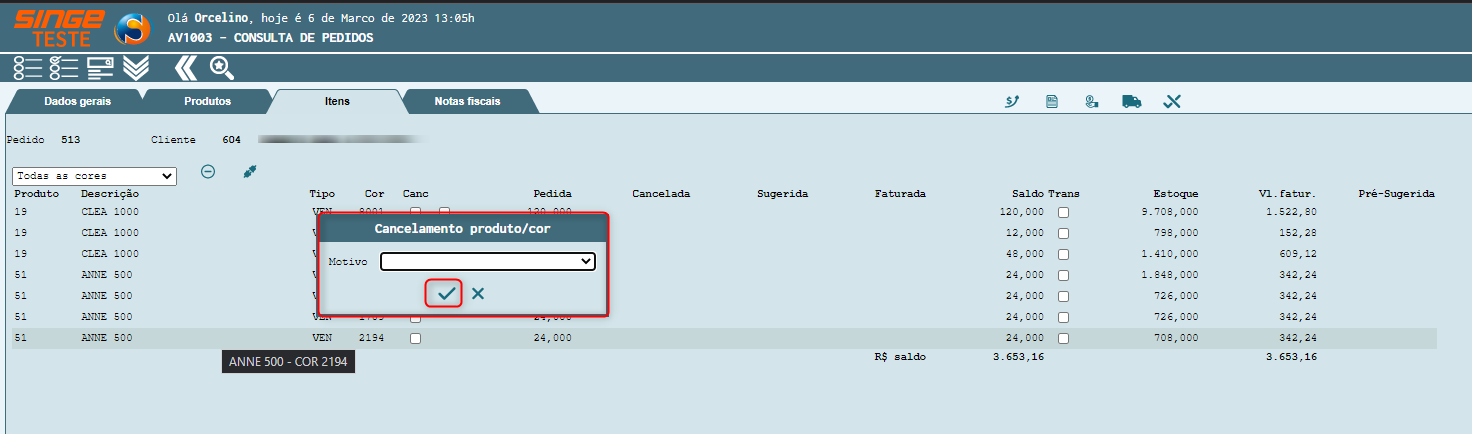Click the triple down chevron icon
The image size is (1472, 434).
coord(136,68)
